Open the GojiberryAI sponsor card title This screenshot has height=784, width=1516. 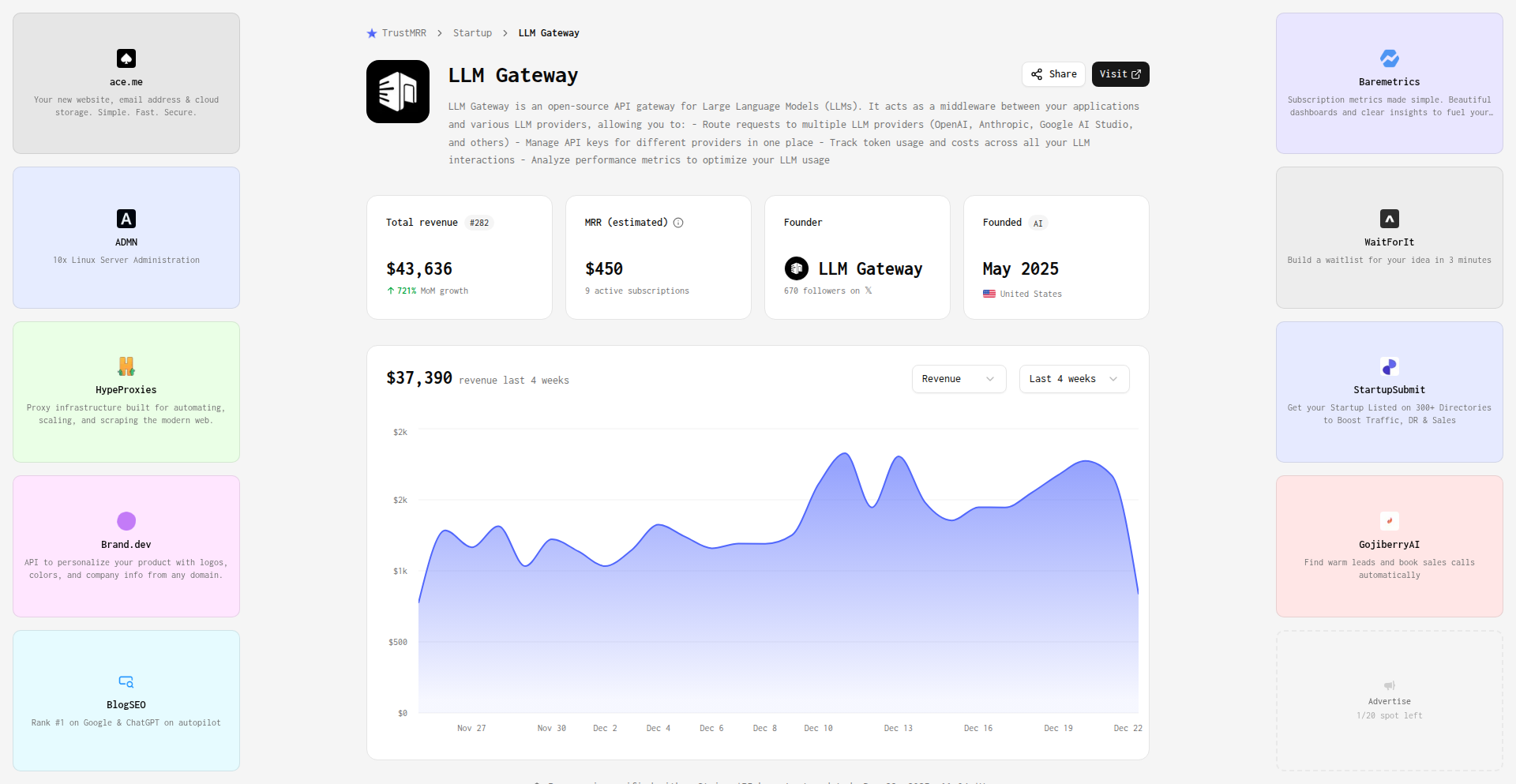click(1390, 545)
